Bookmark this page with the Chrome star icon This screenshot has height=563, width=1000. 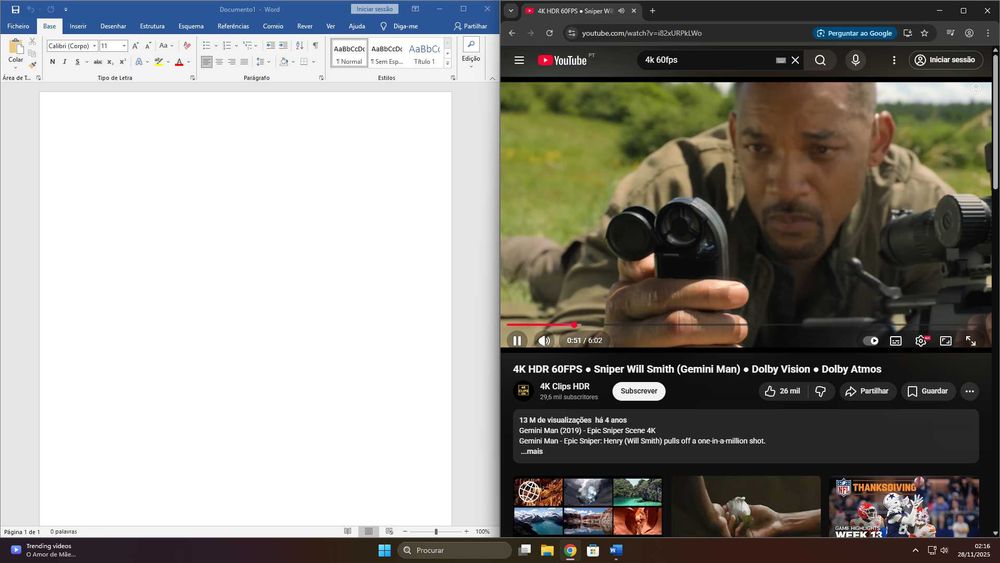pyautogui.click(x=924, y=33)
